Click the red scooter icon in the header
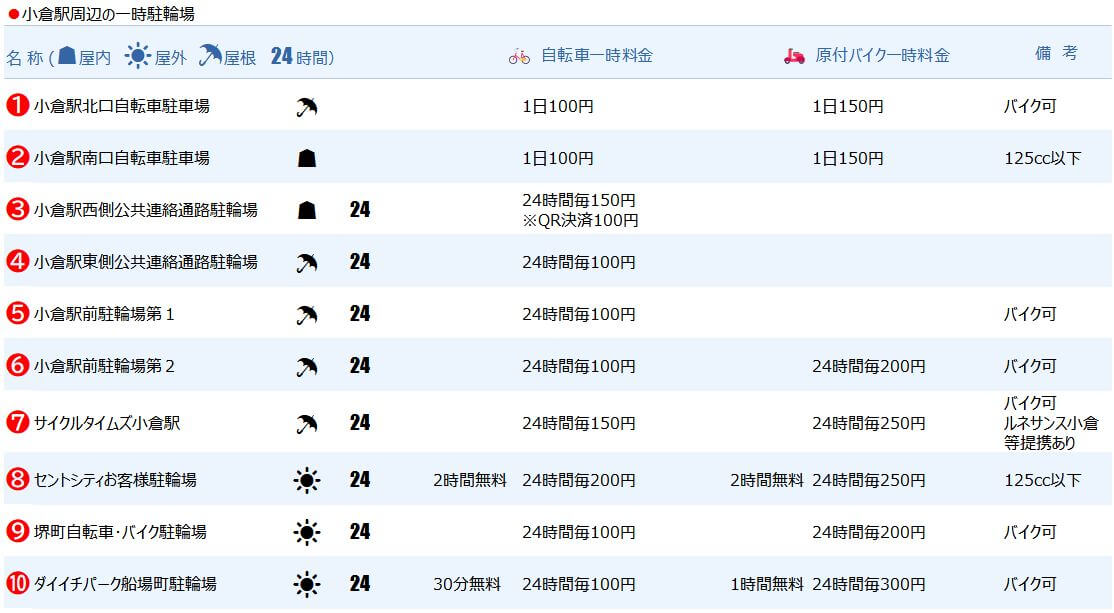This screenshot has height=613, width=1114. (x=794, y=56)
